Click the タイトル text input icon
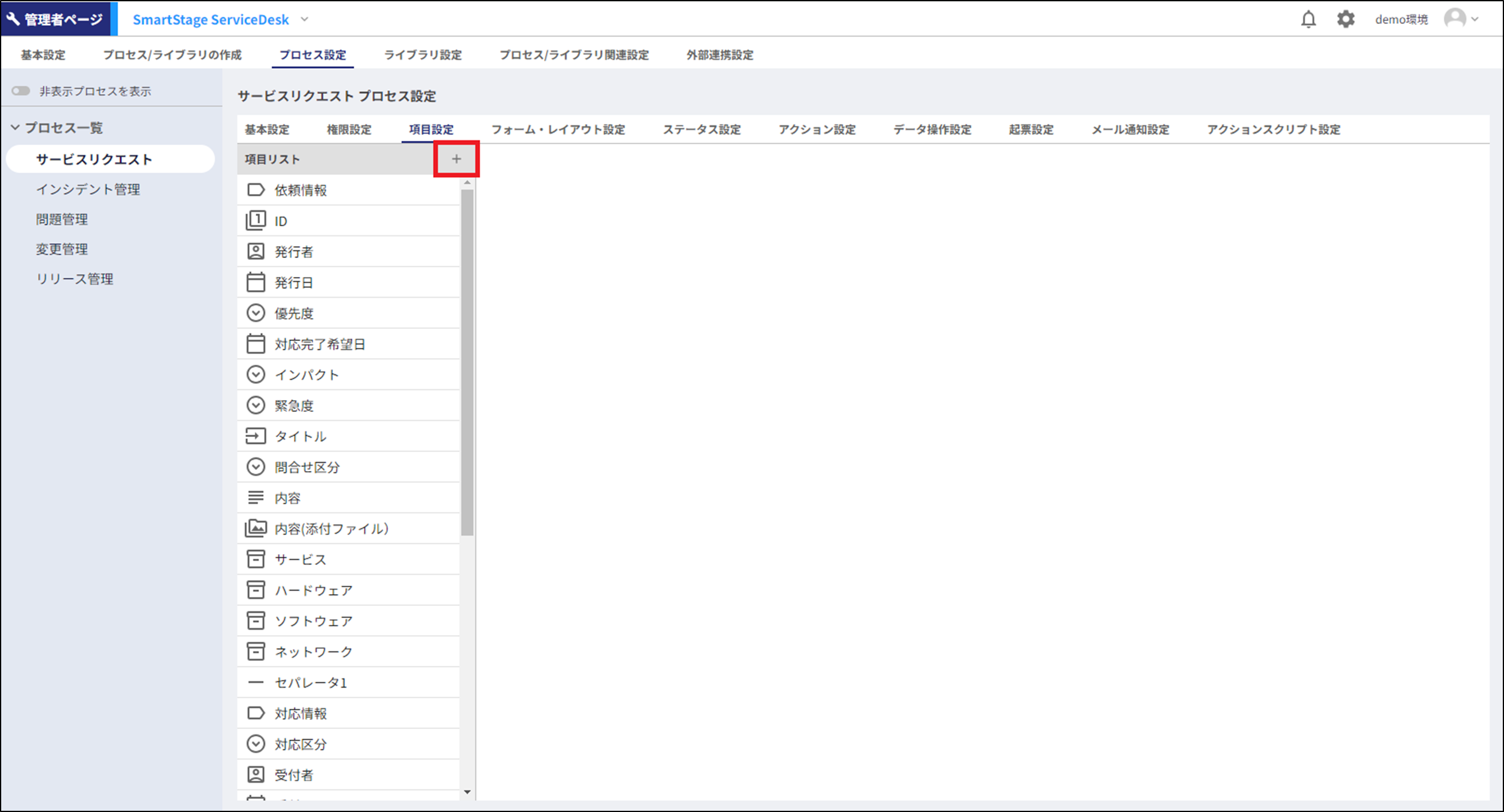 256,436
